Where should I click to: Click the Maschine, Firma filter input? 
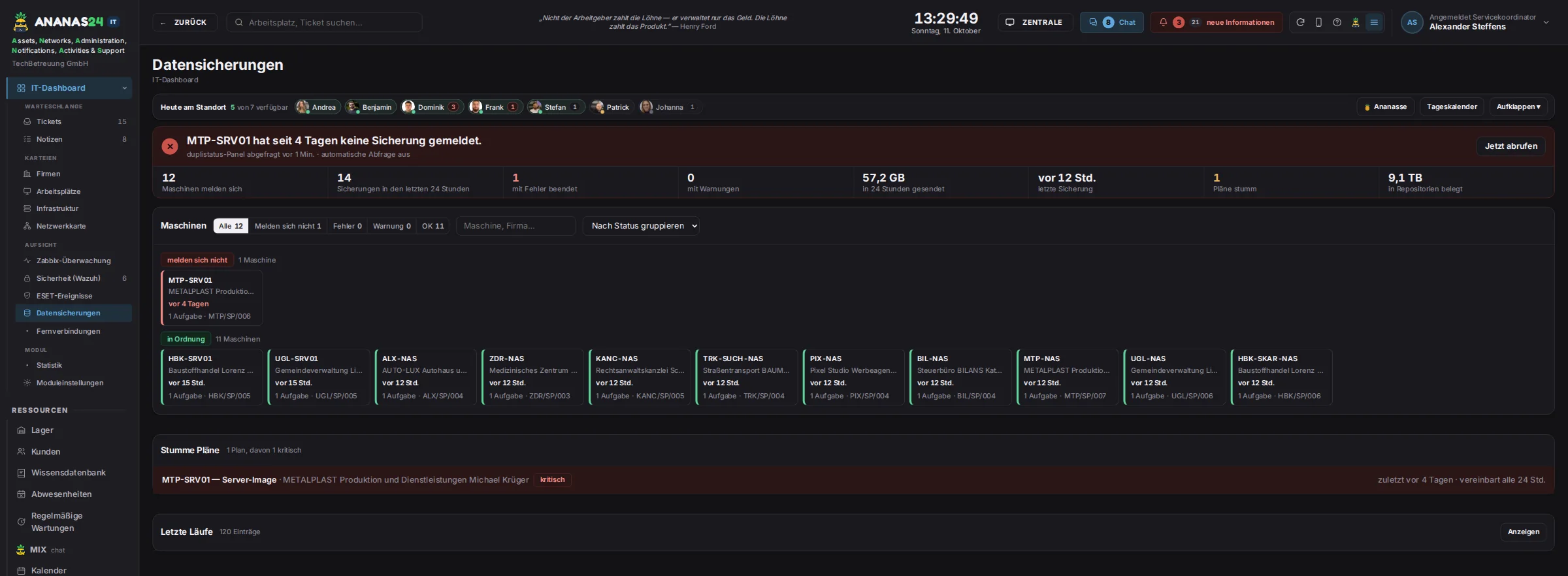point(515,226)
